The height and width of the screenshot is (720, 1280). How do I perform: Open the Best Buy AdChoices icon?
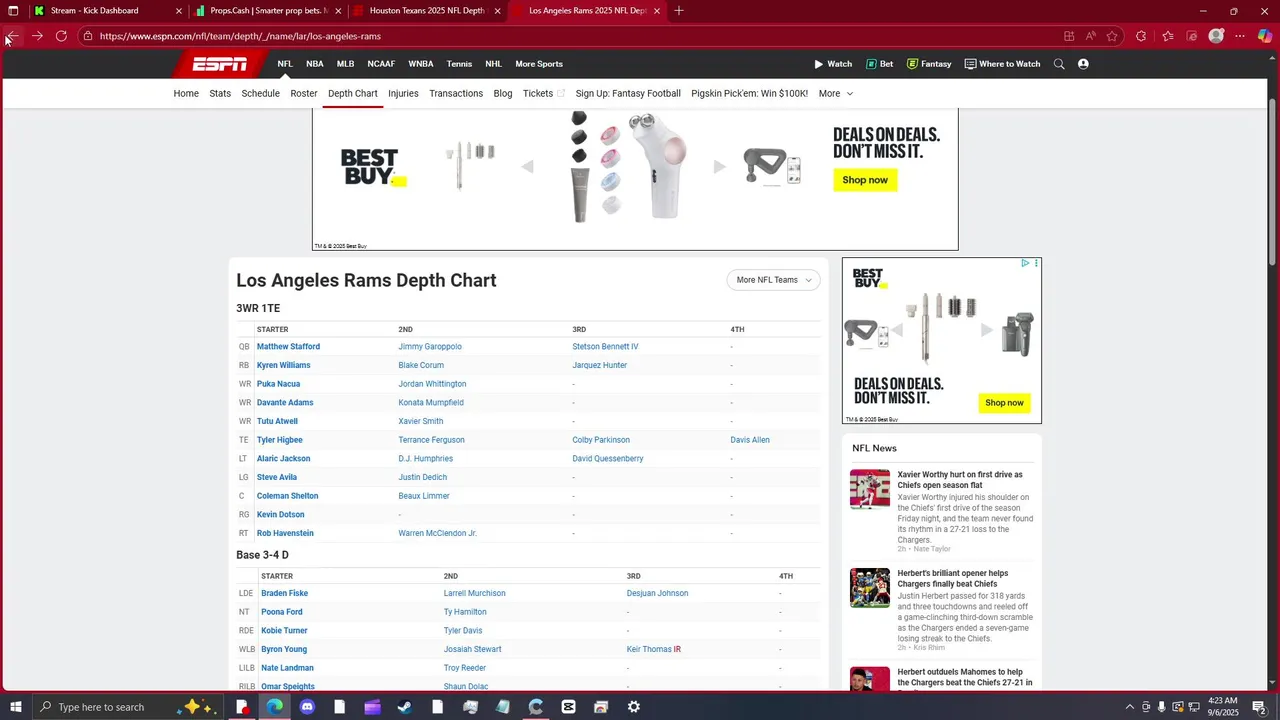(1025, 264)
